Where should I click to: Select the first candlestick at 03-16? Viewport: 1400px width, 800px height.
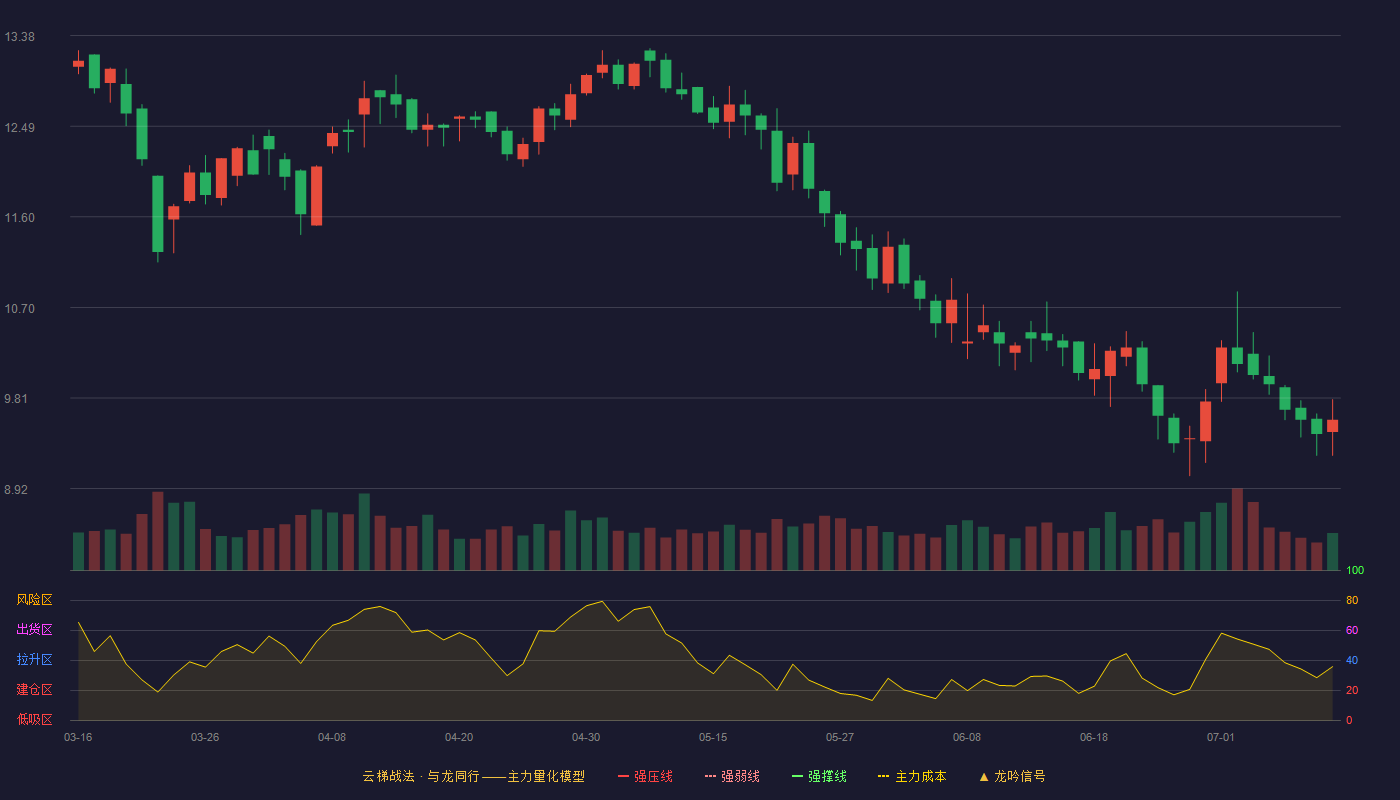point(78,62)
